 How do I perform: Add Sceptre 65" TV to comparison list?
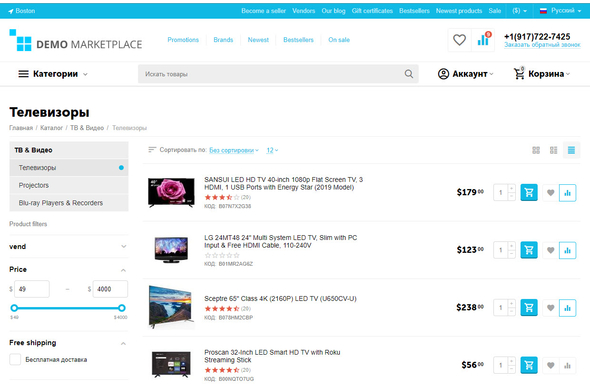[567, 308]
